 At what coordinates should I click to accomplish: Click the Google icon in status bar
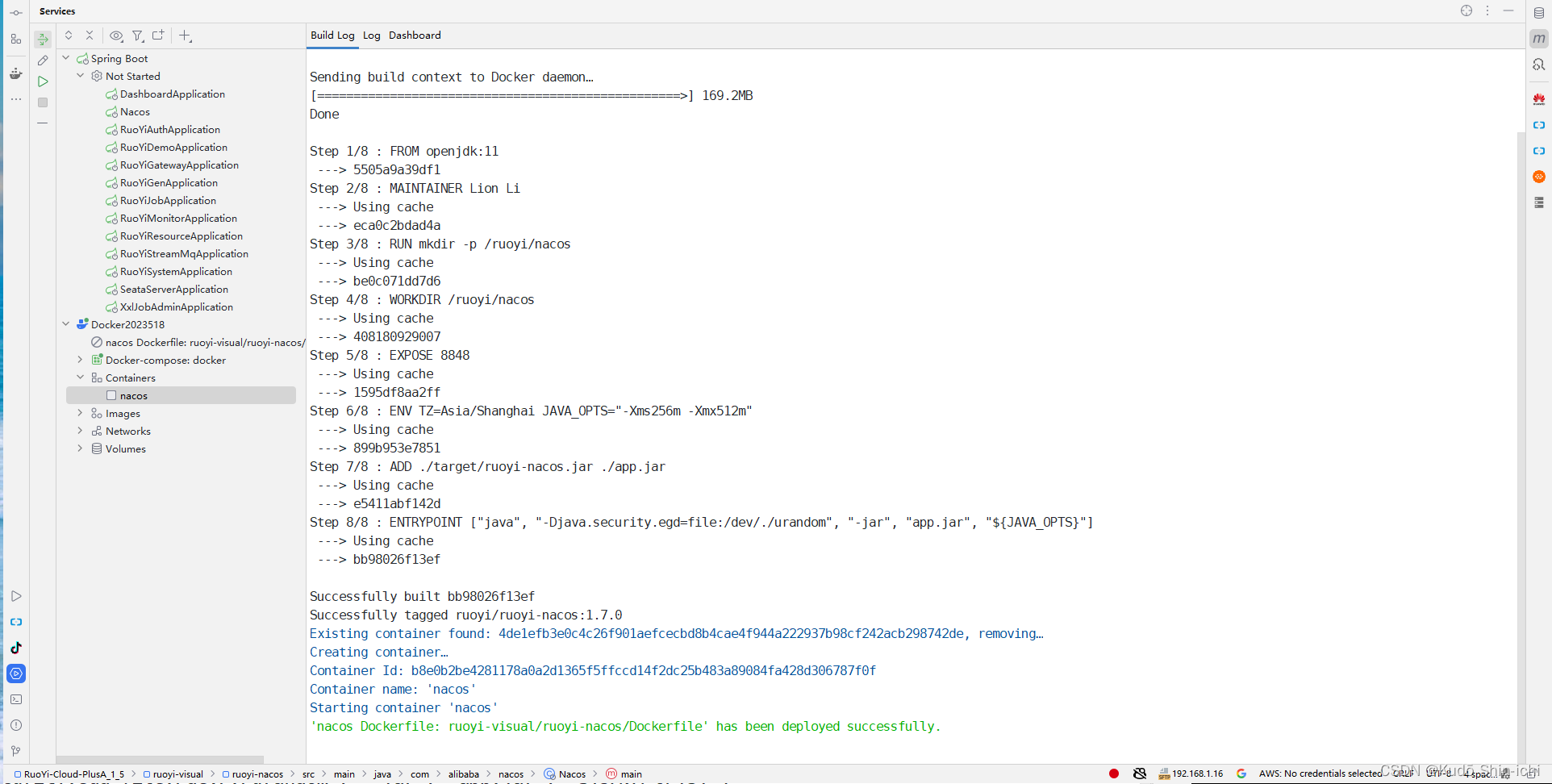point(1241,774)
